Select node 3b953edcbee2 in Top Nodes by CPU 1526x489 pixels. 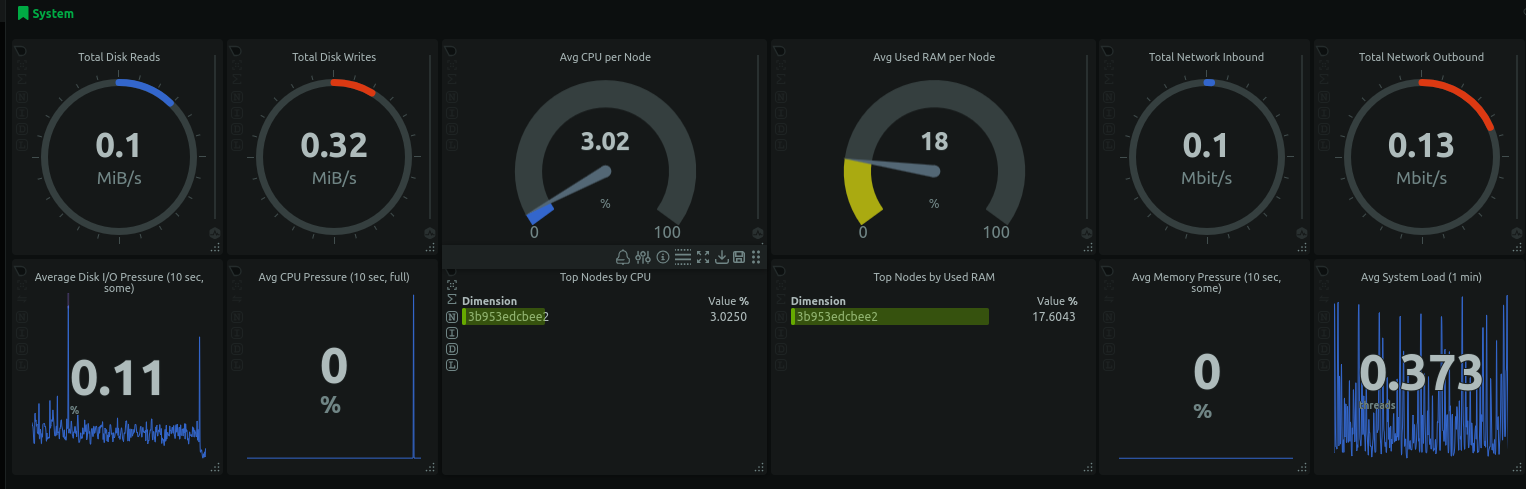tap(508, 317)
